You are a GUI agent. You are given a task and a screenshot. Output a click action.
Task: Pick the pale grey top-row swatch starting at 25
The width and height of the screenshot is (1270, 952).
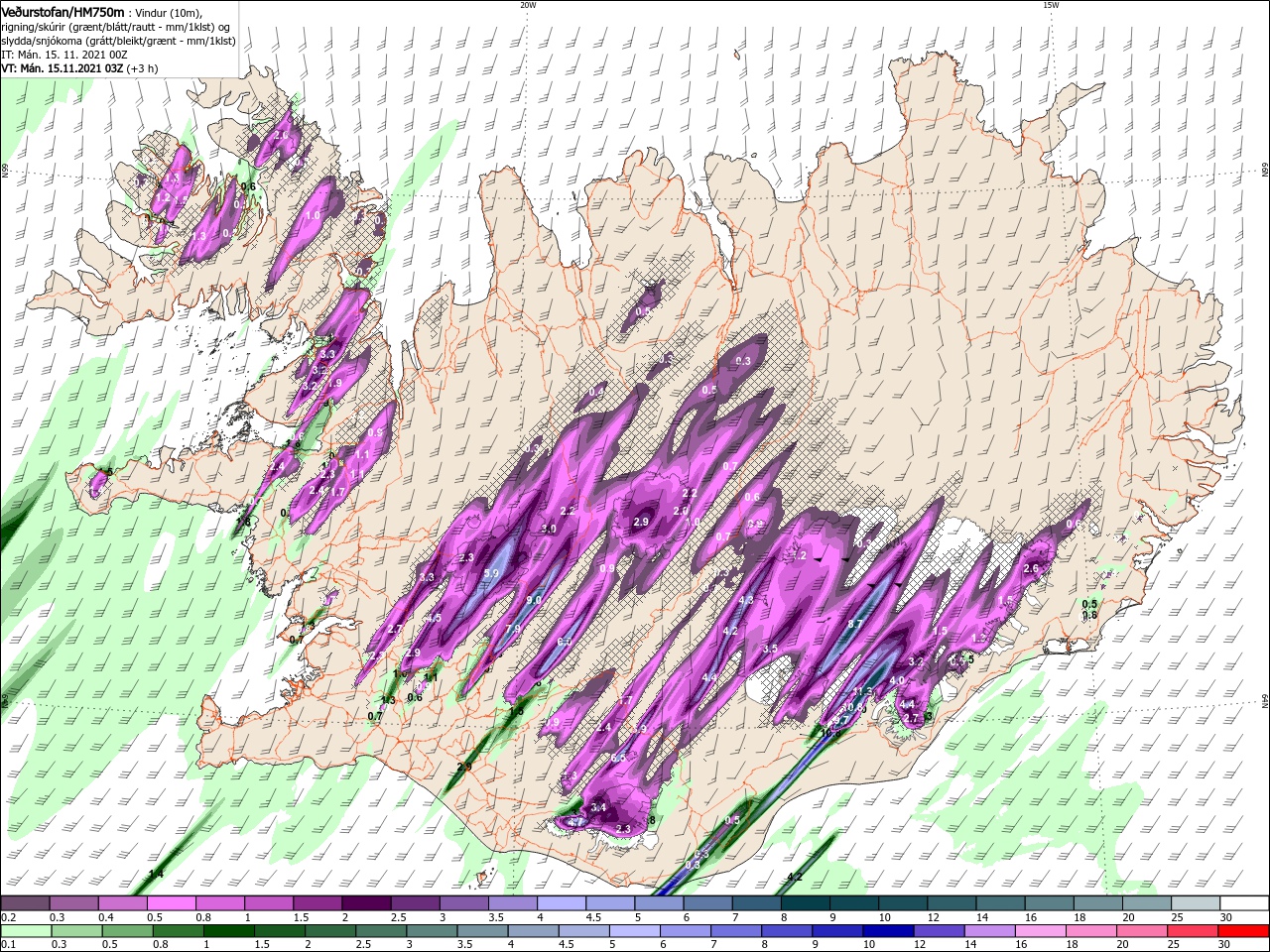click(1196, 903)
